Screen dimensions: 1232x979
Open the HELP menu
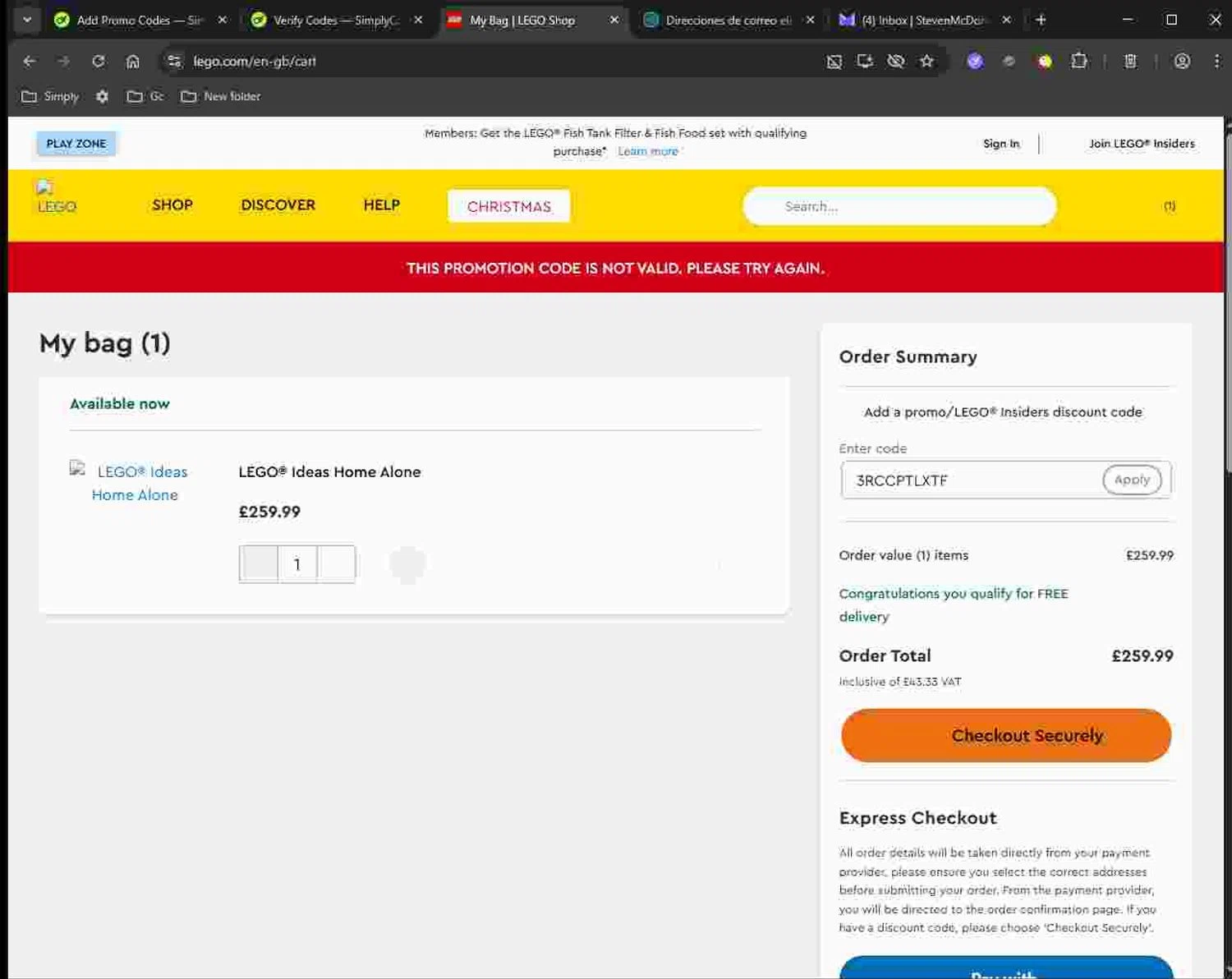coord(382,205)
